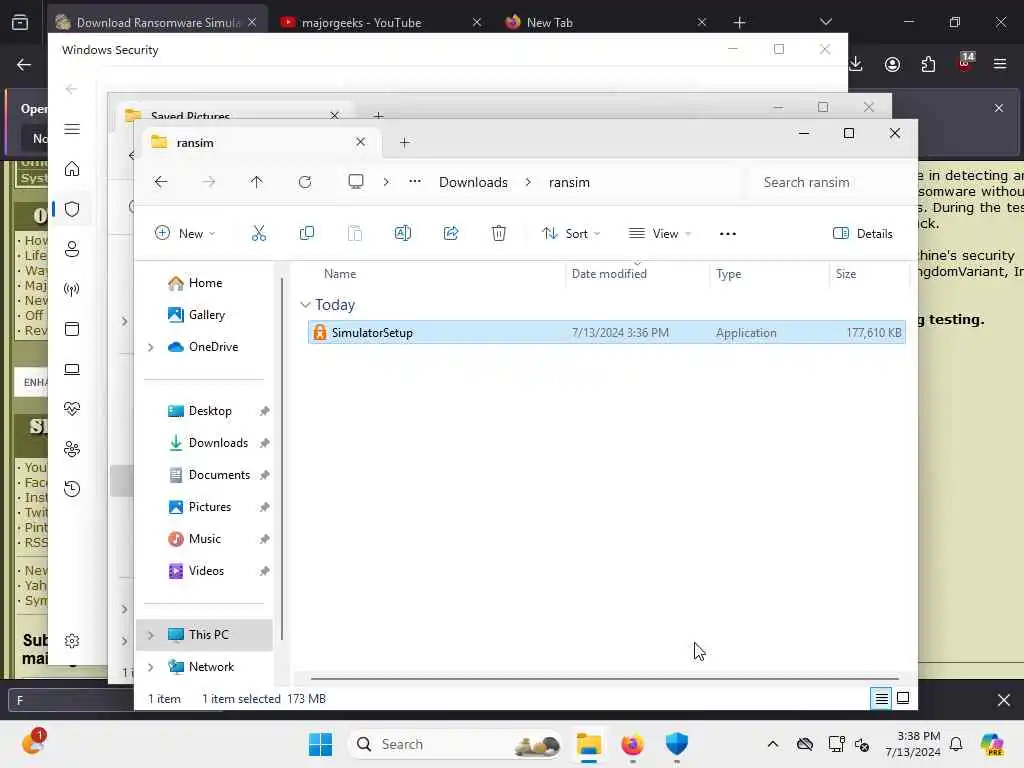The height and width of the screenshot is (768, 1024).
Task: Open Windows Security shield on taskbar
Action: pos(677,744)
